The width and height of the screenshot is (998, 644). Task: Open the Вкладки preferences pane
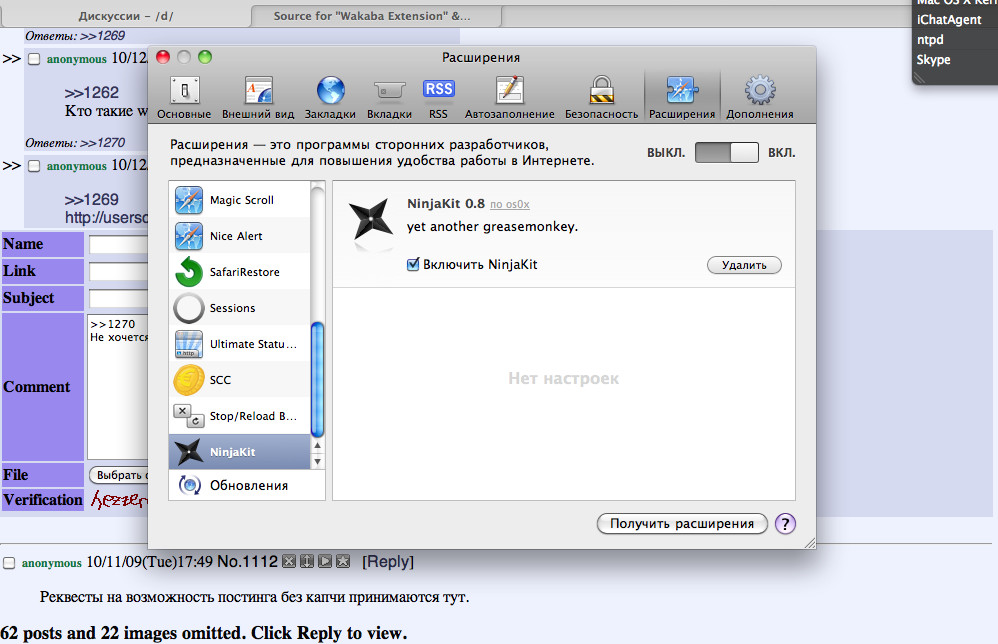[389, 97]
